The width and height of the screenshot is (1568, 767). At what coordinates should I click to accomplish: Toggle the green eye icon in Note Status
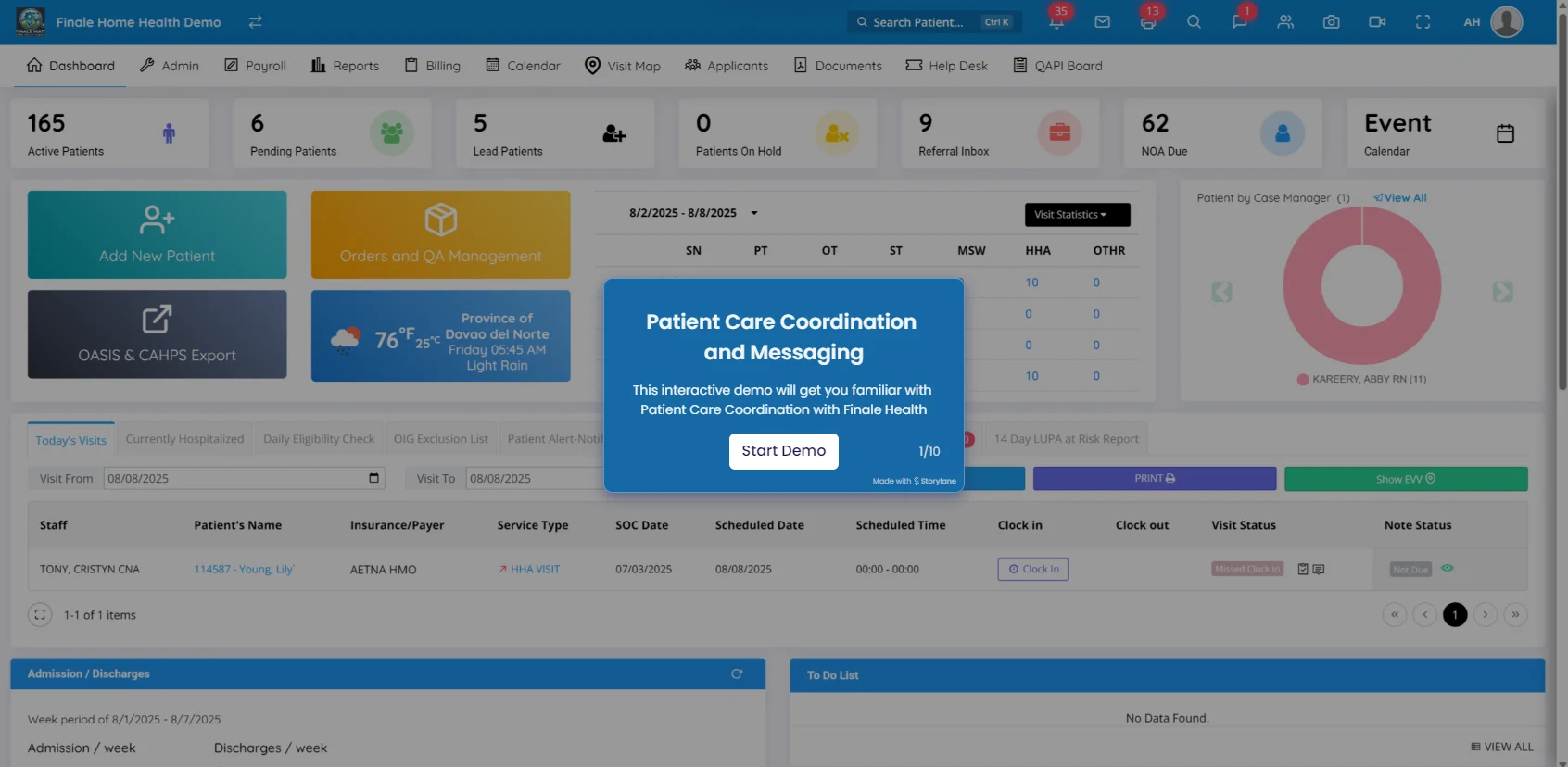tap(1447, 568)
